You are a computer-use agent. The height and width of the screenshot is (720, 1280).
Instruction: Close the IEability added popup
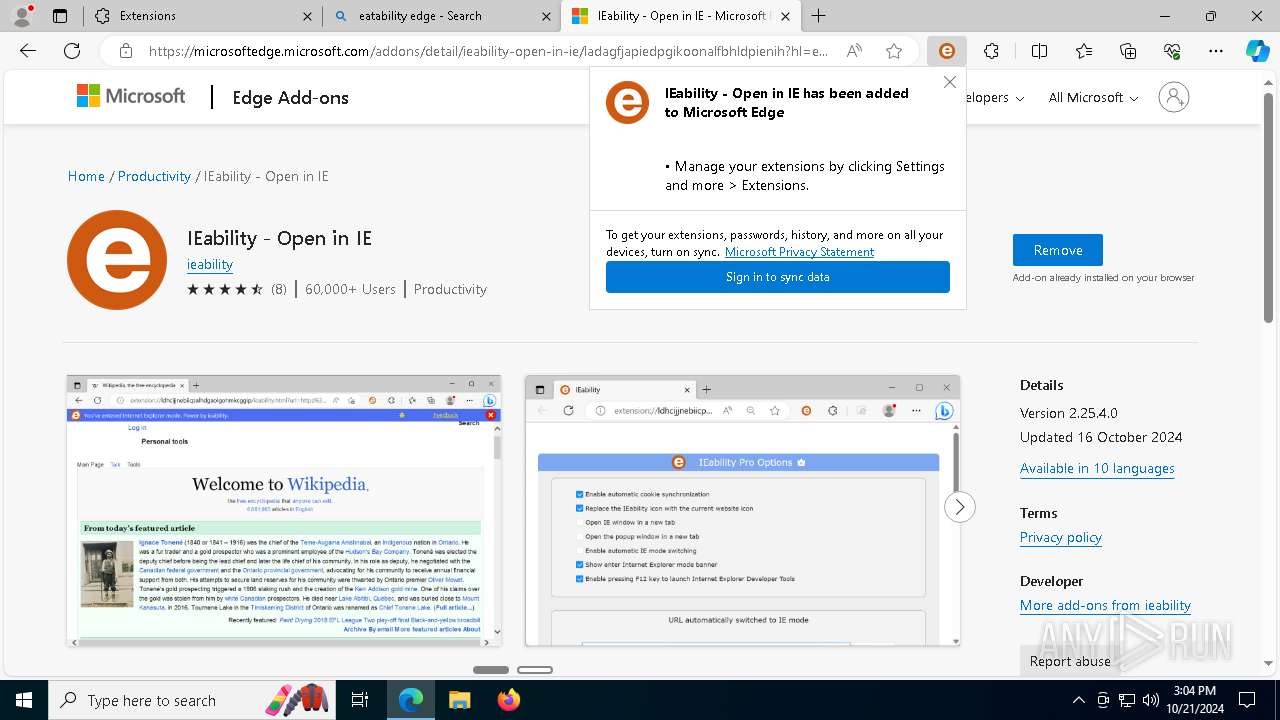click(x=950, y=82)
